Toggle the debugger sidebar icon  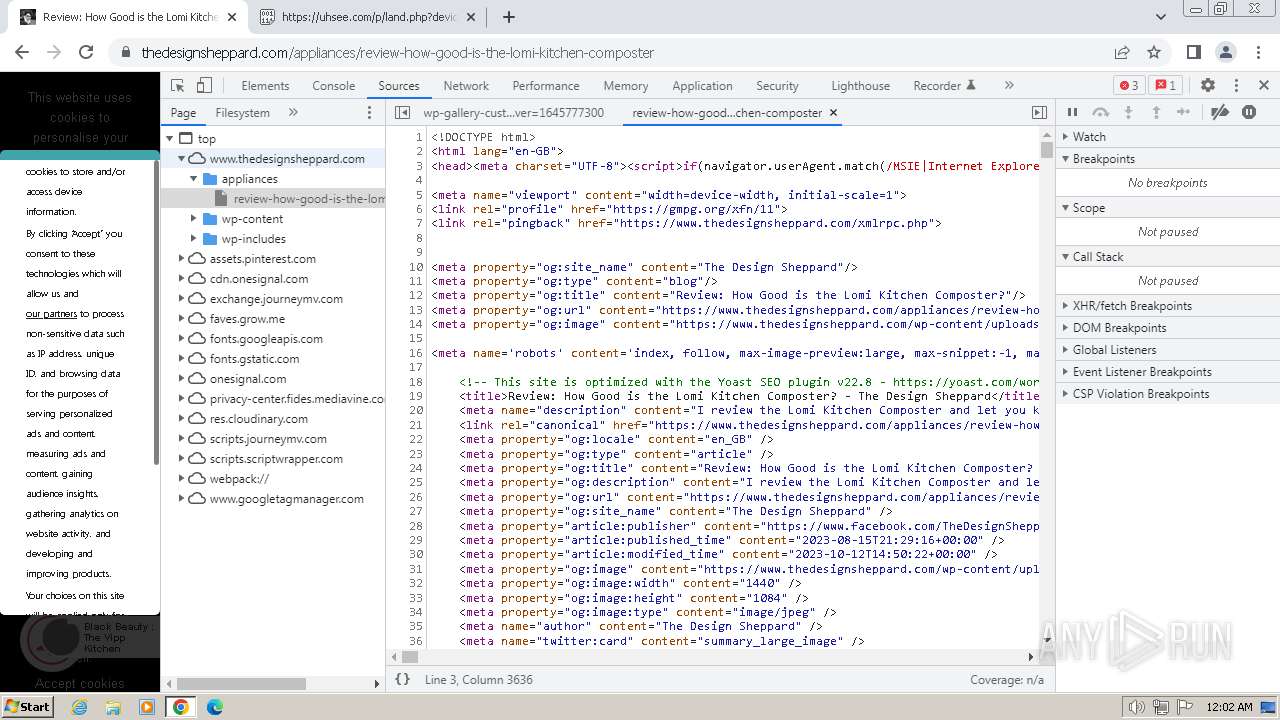[1039, 113]
